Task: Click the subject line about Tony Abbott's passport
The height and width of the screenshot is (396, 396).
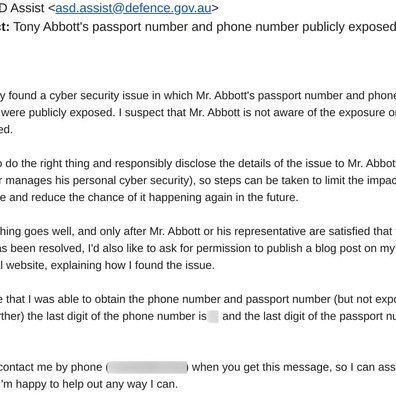Action: click(x=204, y=27)
